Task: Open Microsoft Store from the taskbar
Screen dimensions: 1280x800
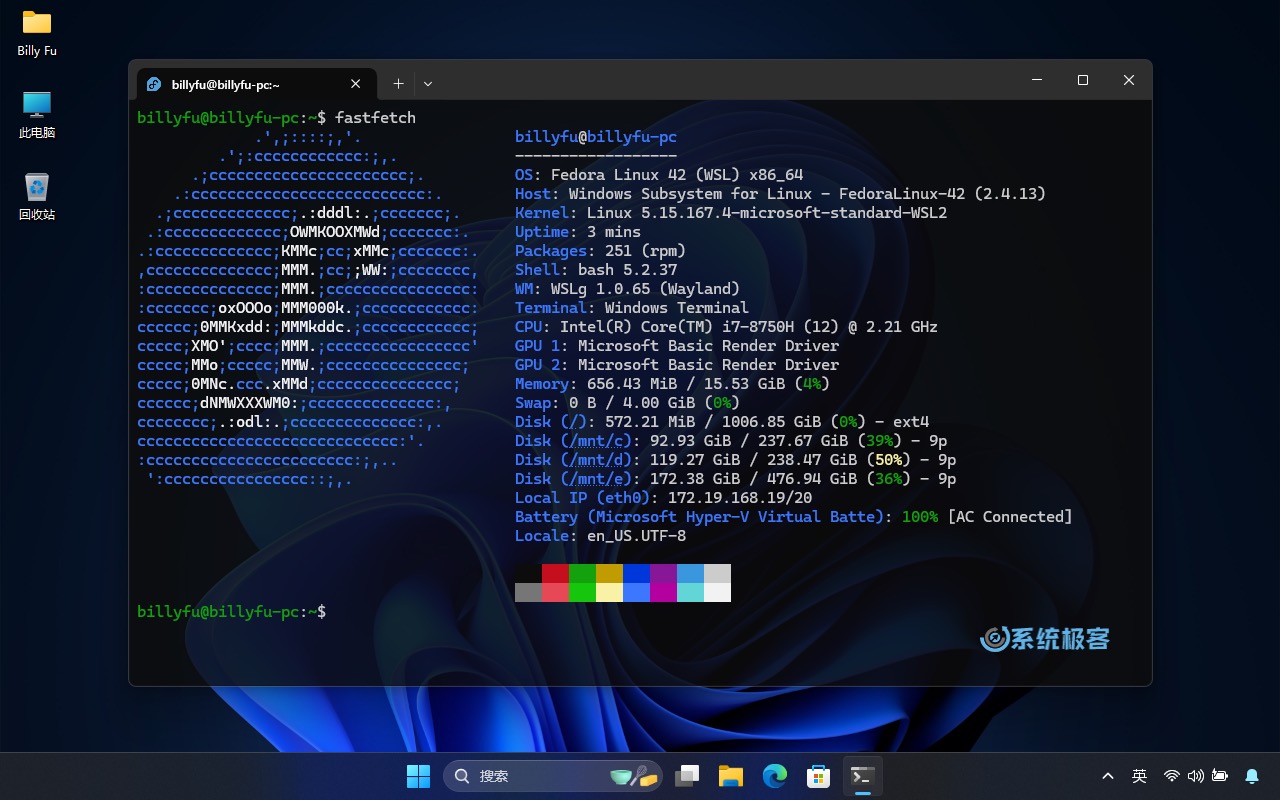Action: pyautogui.click(x=819, y=776)
